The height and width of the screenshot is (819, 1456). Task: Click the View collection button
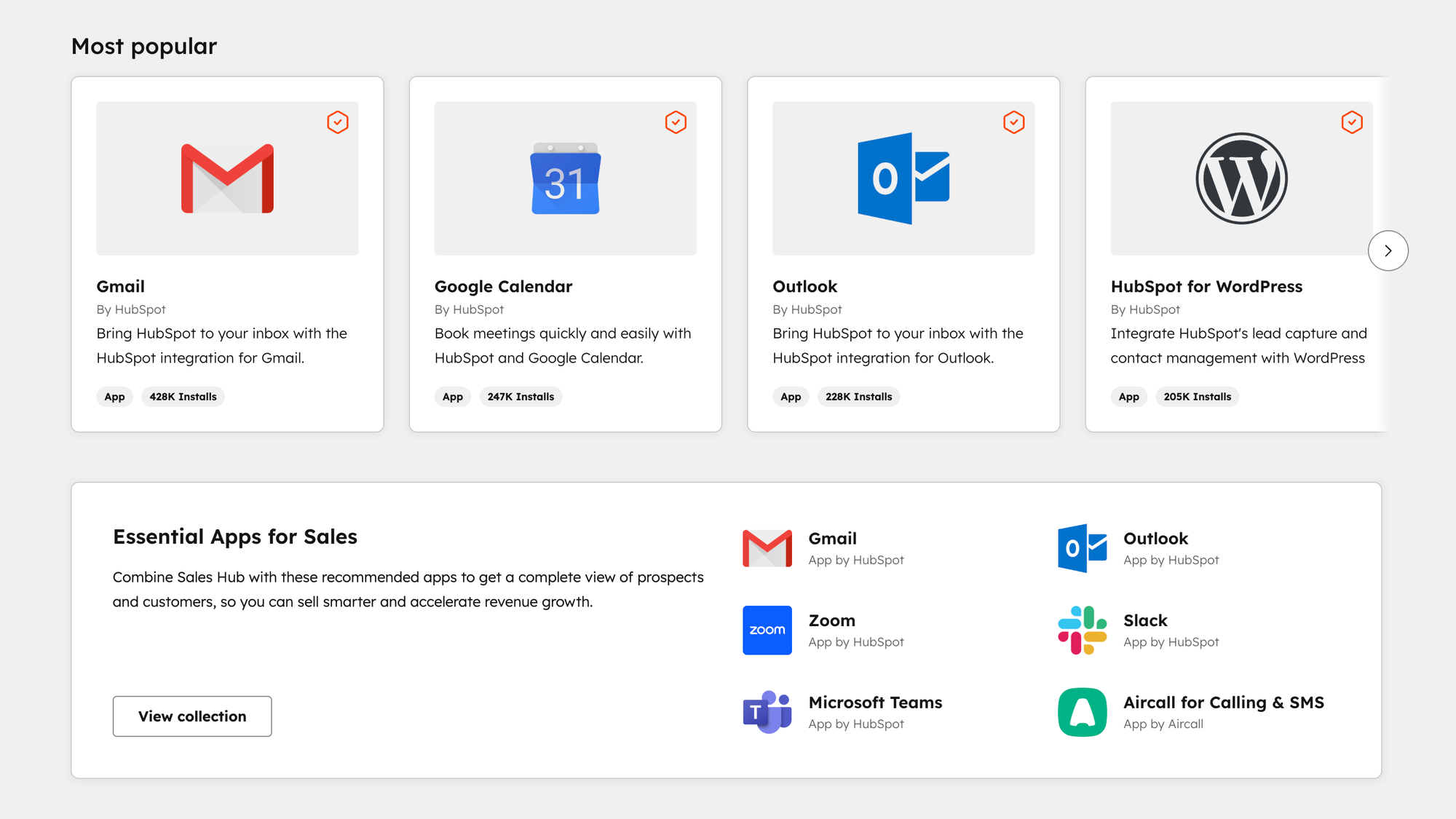[191, 716]
